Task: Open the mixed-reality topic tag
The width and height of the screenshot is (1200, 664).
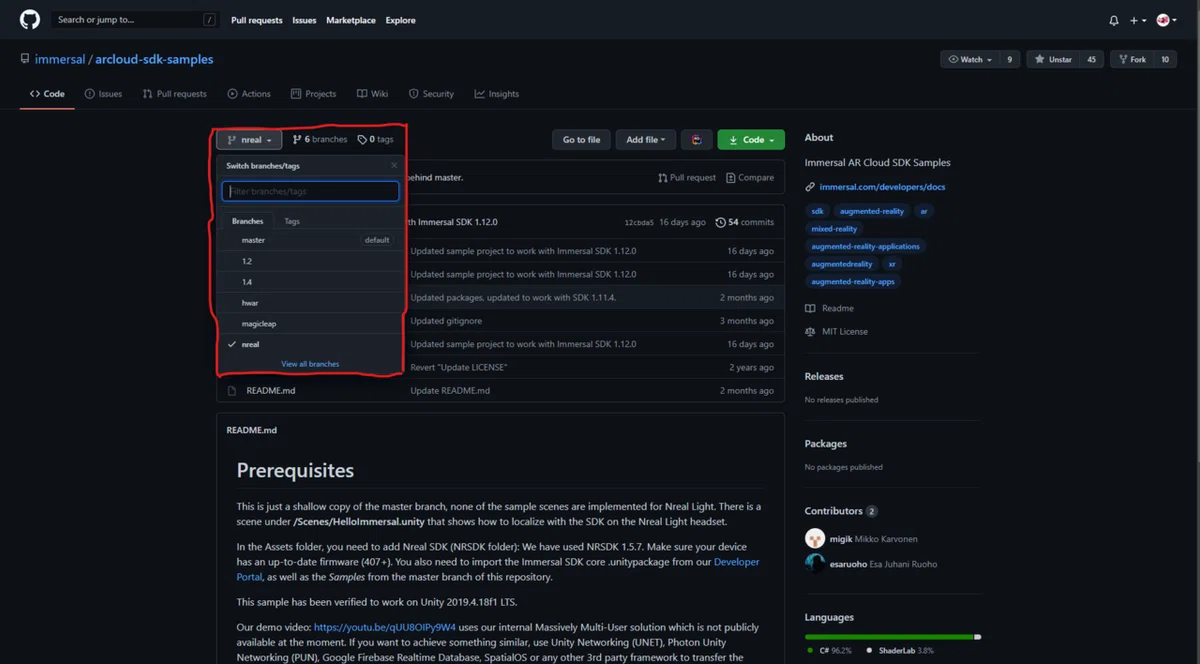Action: pyautogui.click(x=835, y=229)
